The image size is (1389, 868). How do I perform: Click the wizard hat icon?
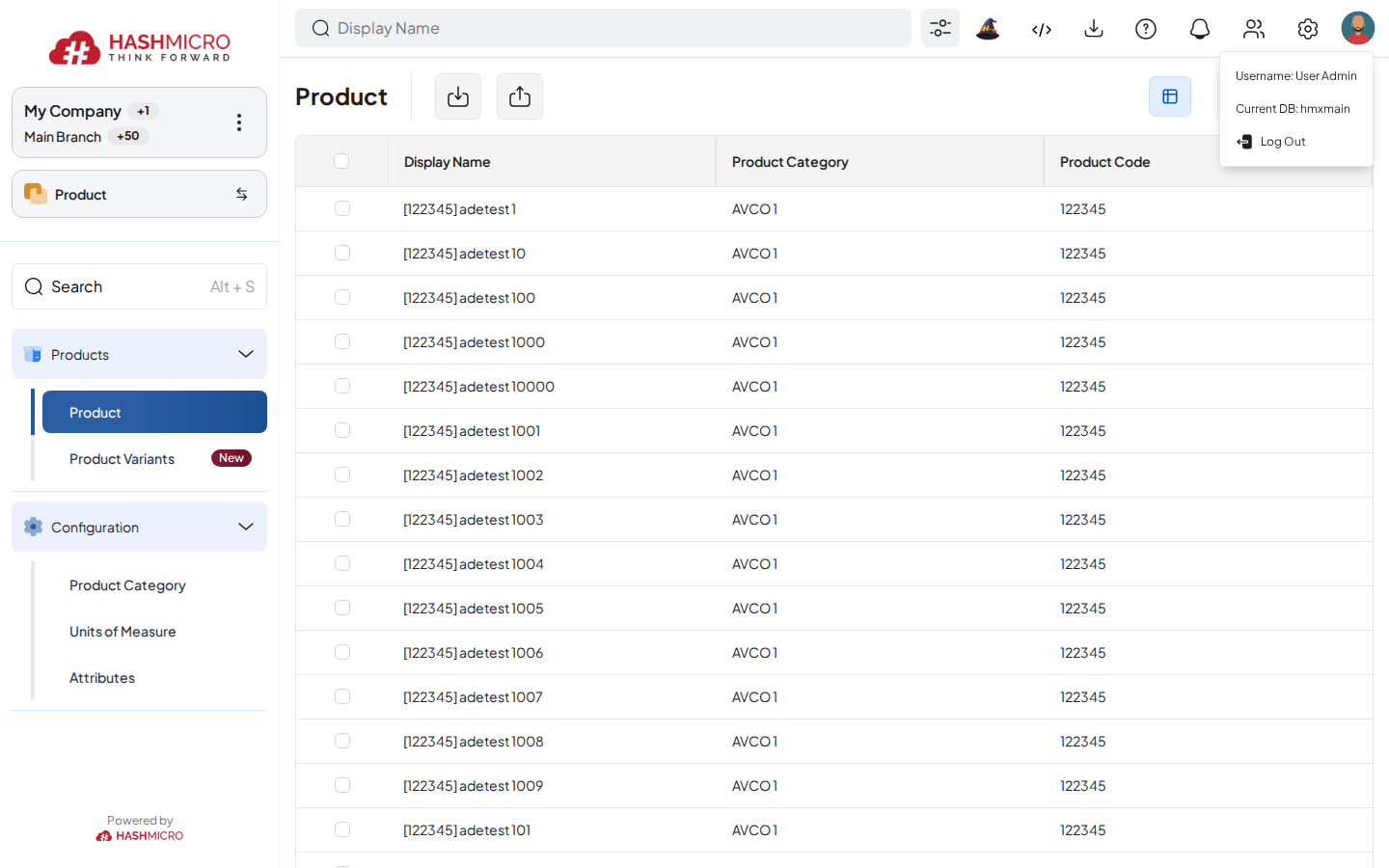click(x=988, y=29)
